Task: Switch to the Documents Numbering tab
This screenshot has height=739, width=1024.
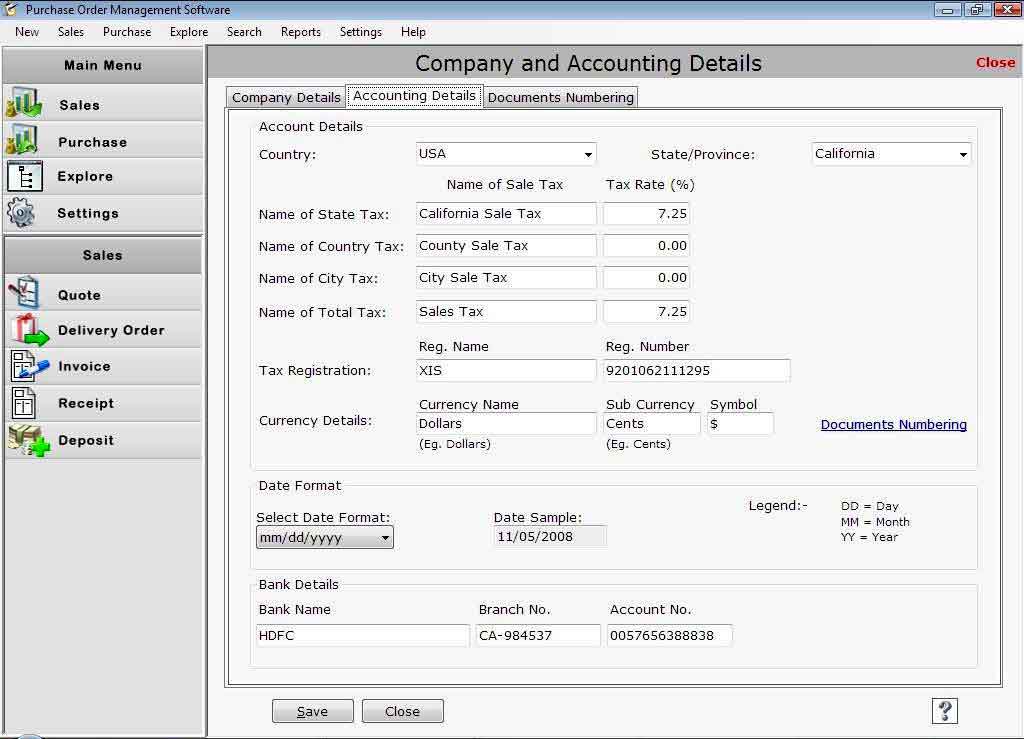Action: tap(560, 97)
